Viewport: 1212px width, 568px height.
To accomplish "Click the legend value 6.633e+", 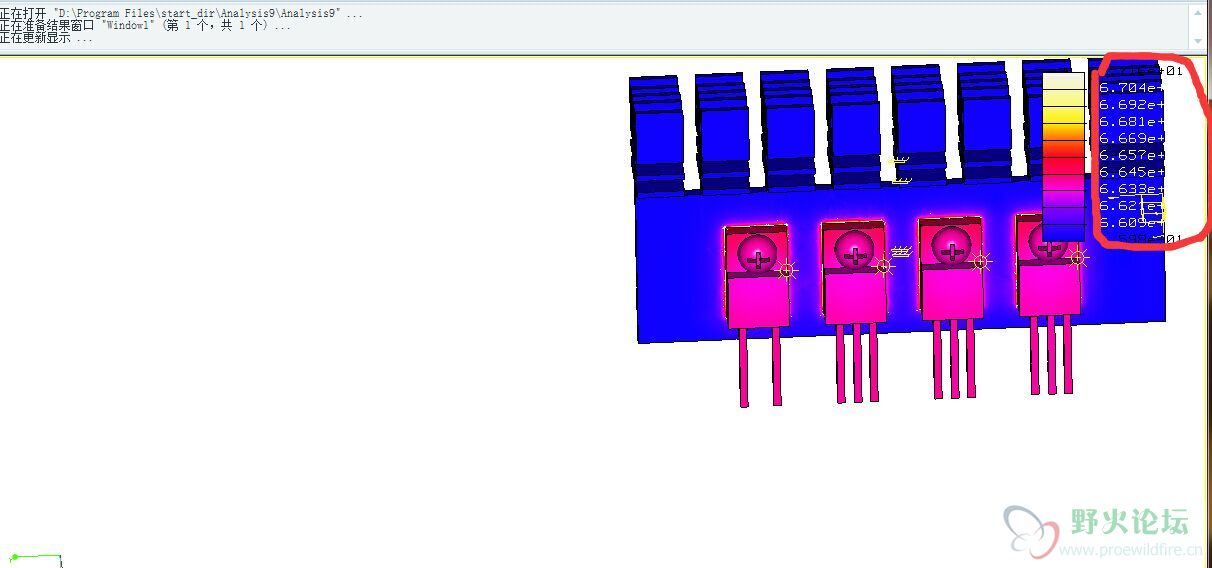I will point(1131,189).
